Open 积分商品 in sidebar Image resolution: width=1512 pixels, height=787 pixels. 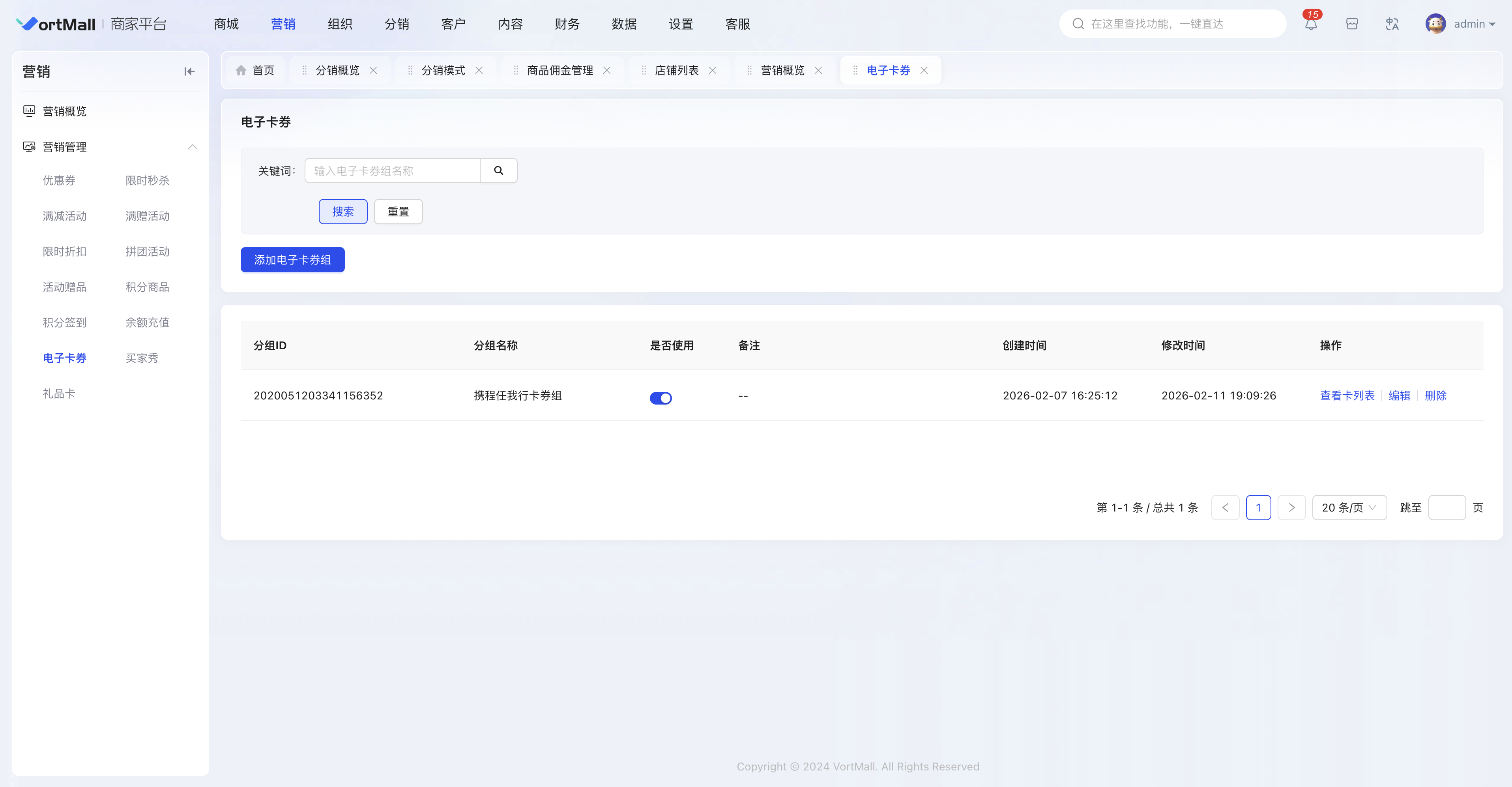147,287
